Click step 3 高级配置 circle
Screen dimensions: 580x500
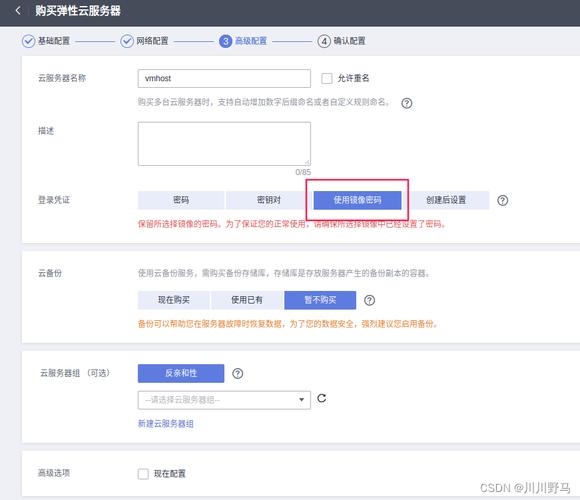click(x=226, y=41)
